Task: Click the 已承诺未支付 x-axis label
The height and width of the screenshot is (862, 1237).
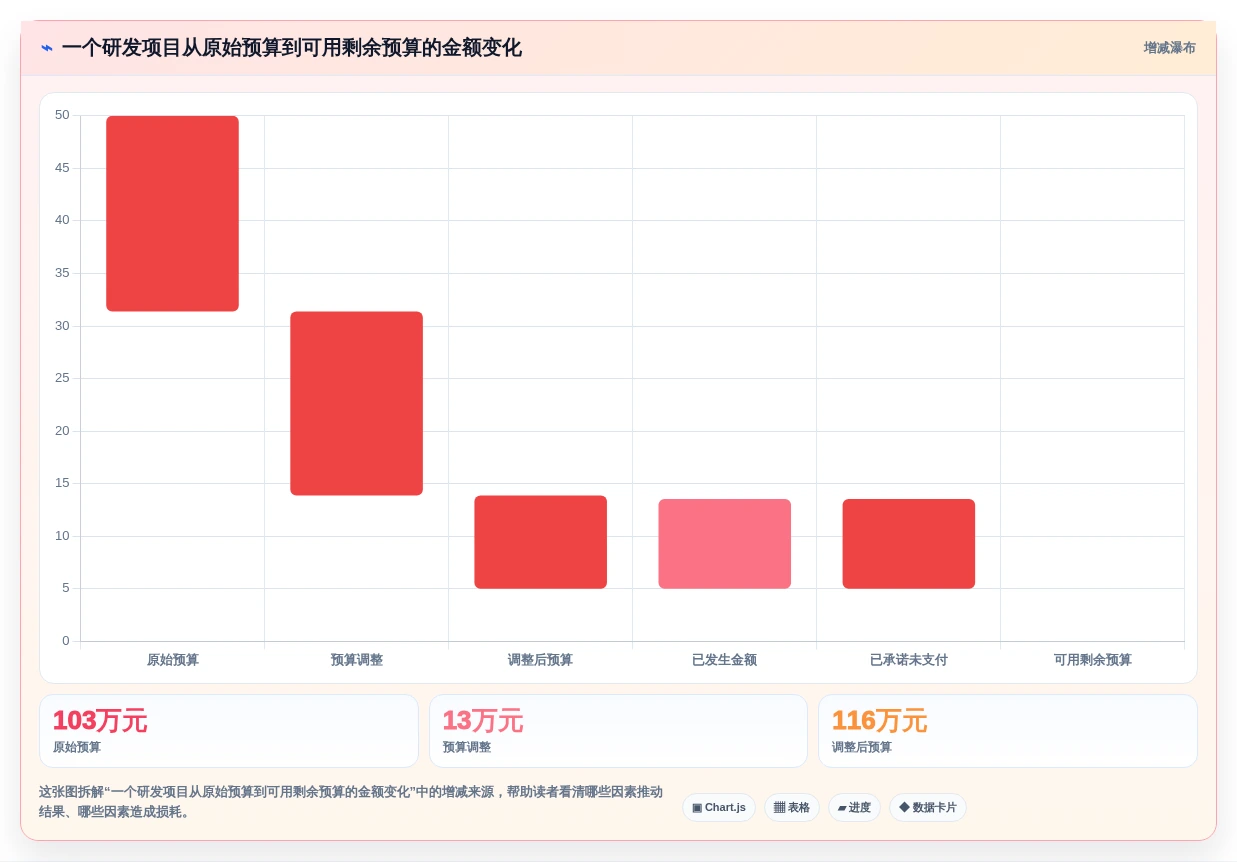Action: tap(909, 660)
